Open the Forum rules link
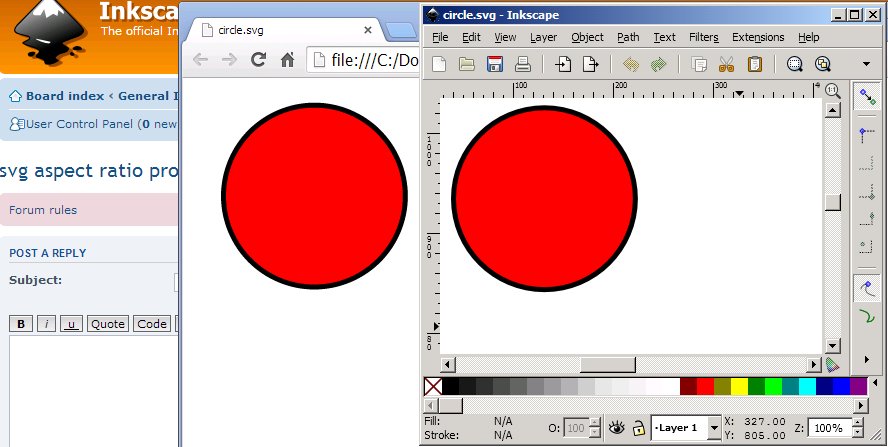The image size is (888, 447). (43, 210)
